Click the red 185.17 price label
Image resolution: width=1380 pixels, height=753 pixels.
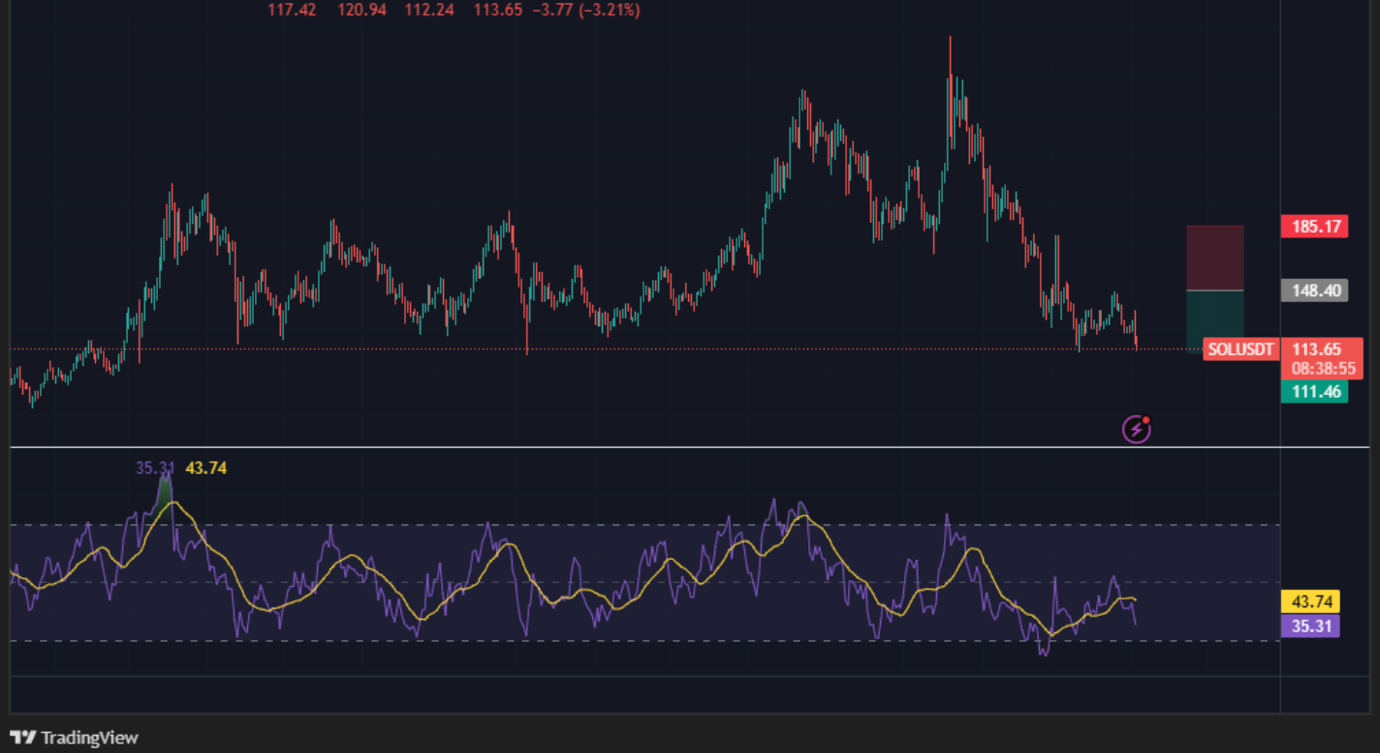[1314, 227]
